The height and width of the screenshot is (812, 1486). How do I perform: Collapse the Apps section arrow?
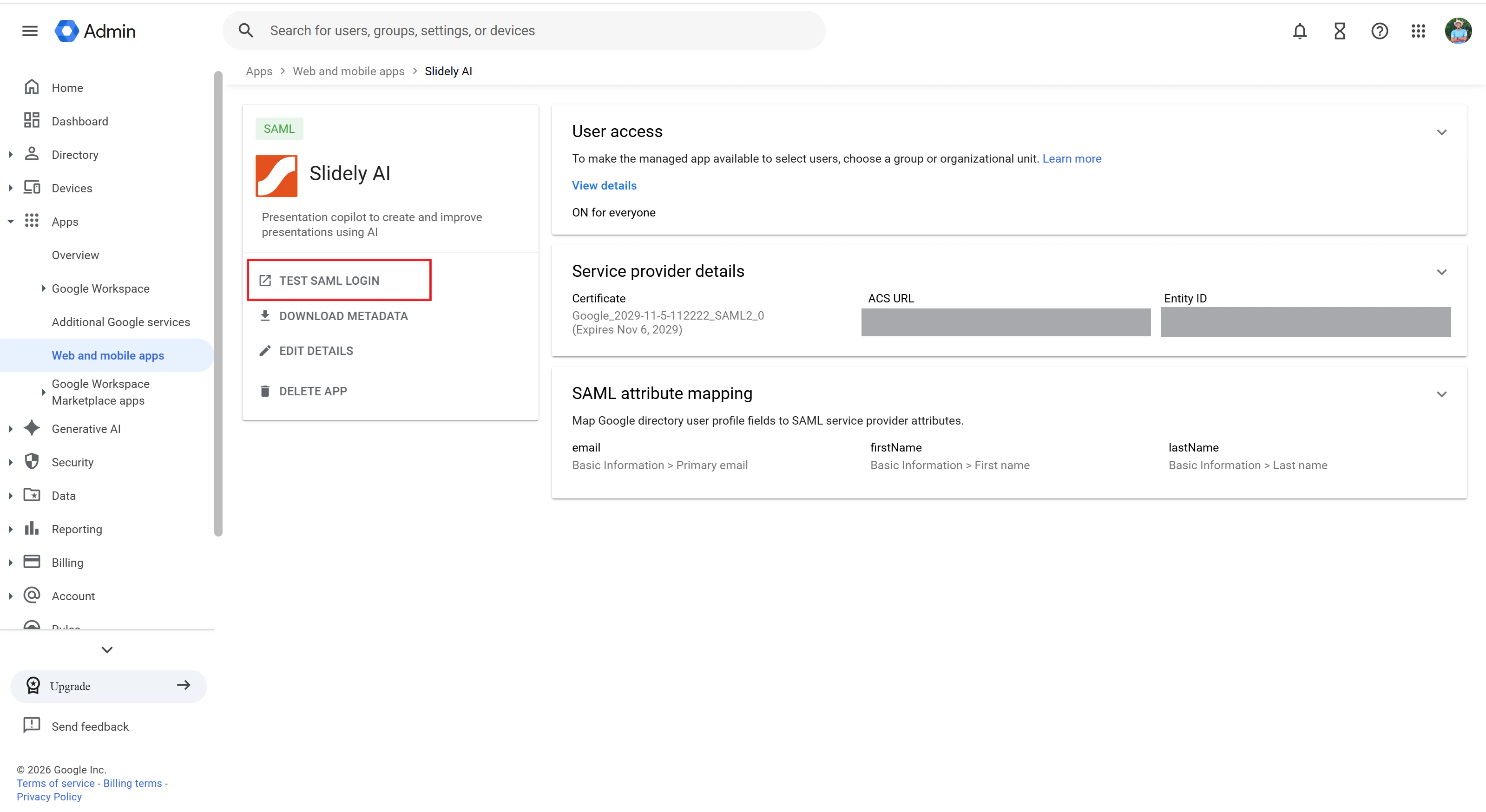10,222
